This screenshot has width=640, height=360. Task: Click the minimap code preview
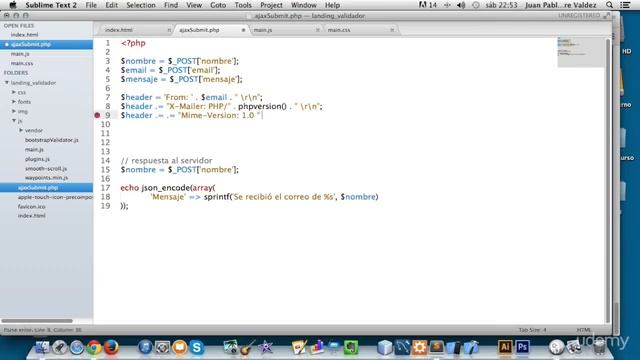click(581, 52)
